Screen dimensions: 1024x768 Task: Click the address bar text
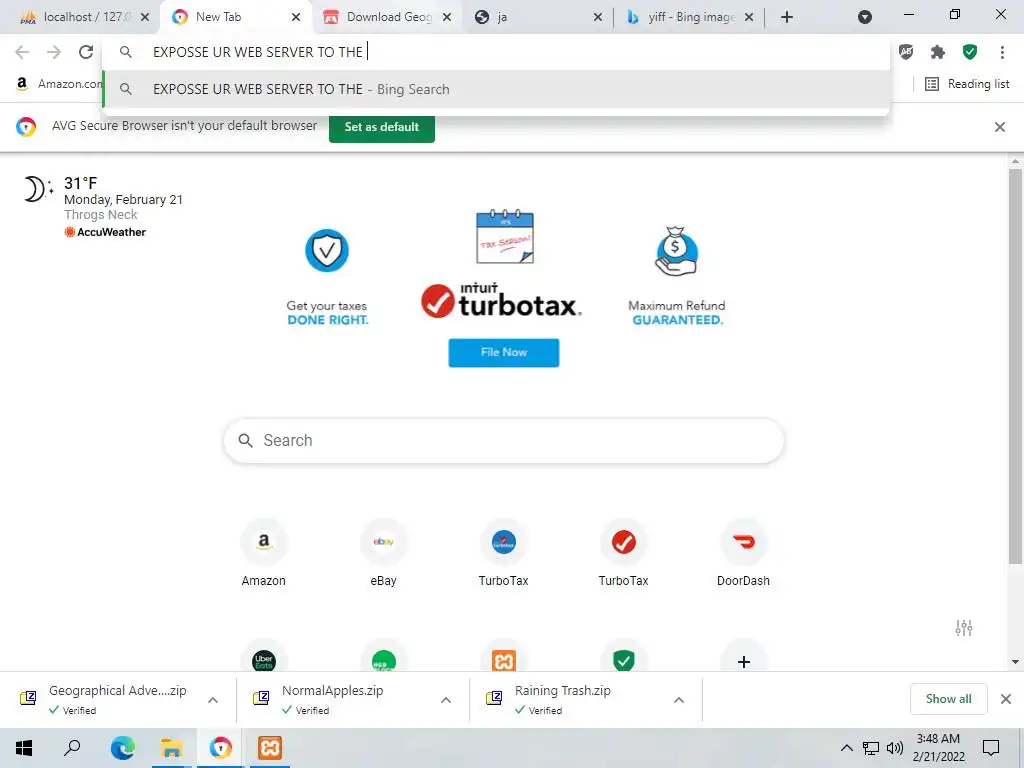click(257, 52)
